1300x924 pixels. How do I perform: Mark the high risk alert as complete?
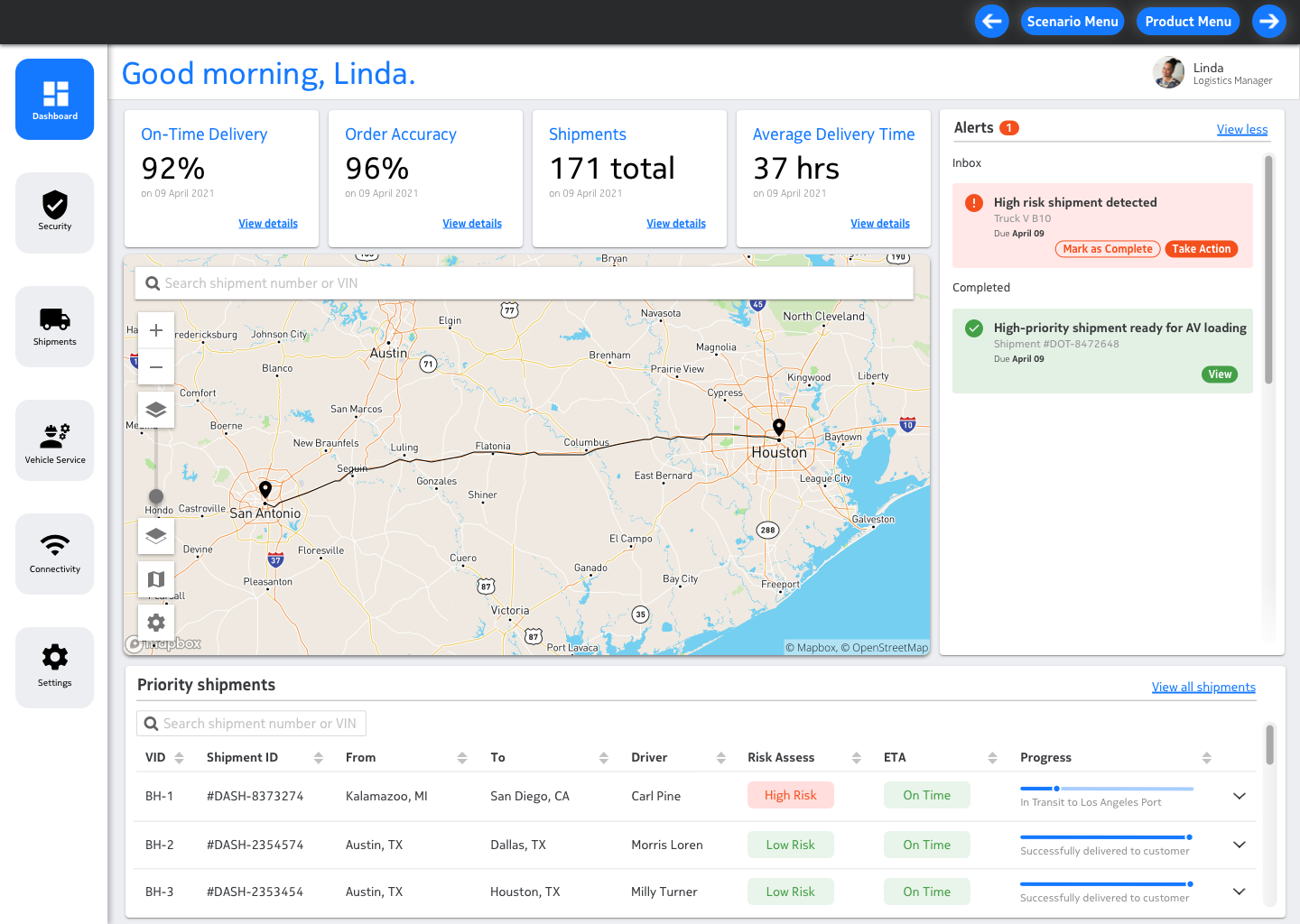(x=1108, y=249)
